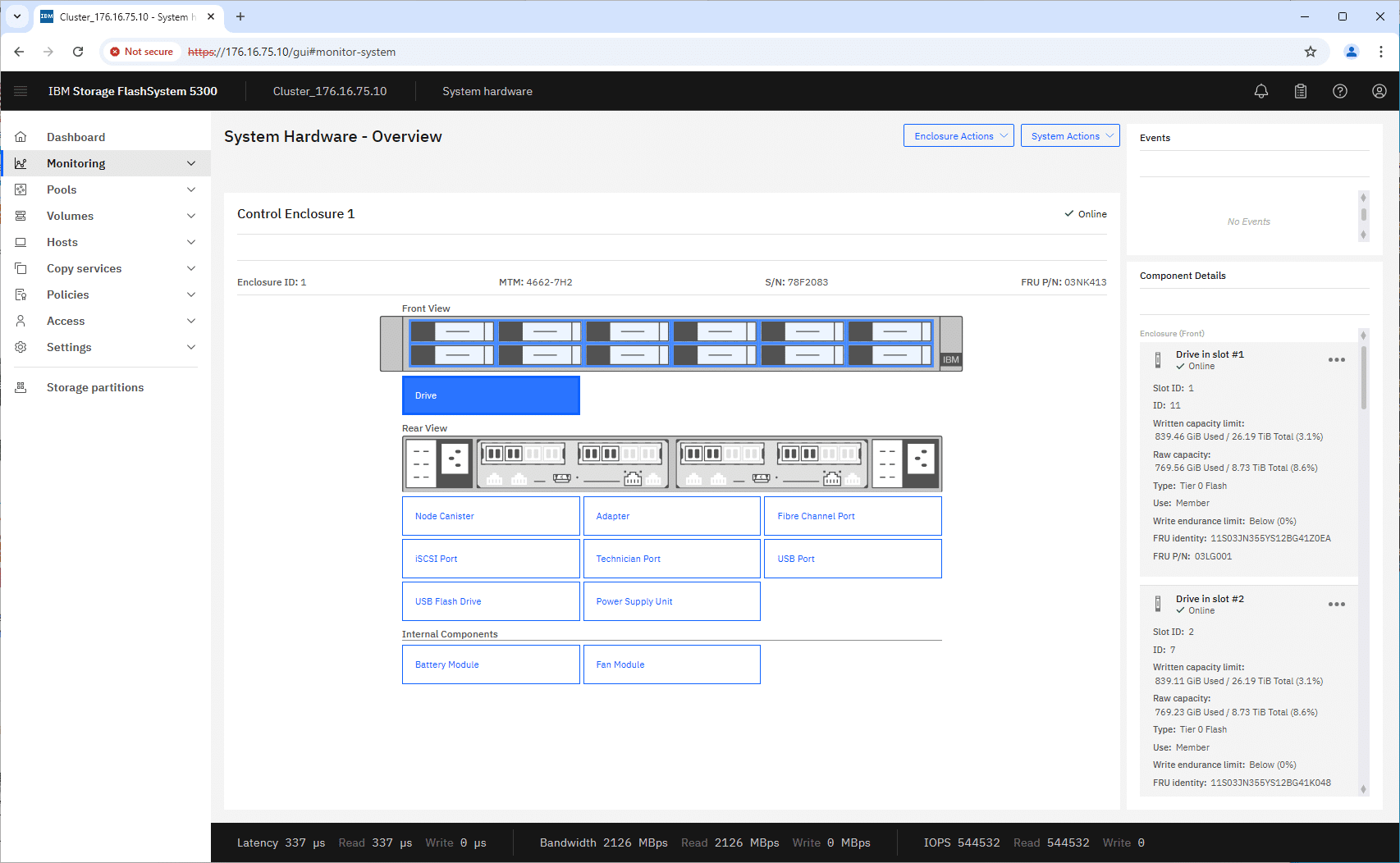Open the user profile icon in header
Viewport: 1400px width, 863px height.
coord(1379,91)
